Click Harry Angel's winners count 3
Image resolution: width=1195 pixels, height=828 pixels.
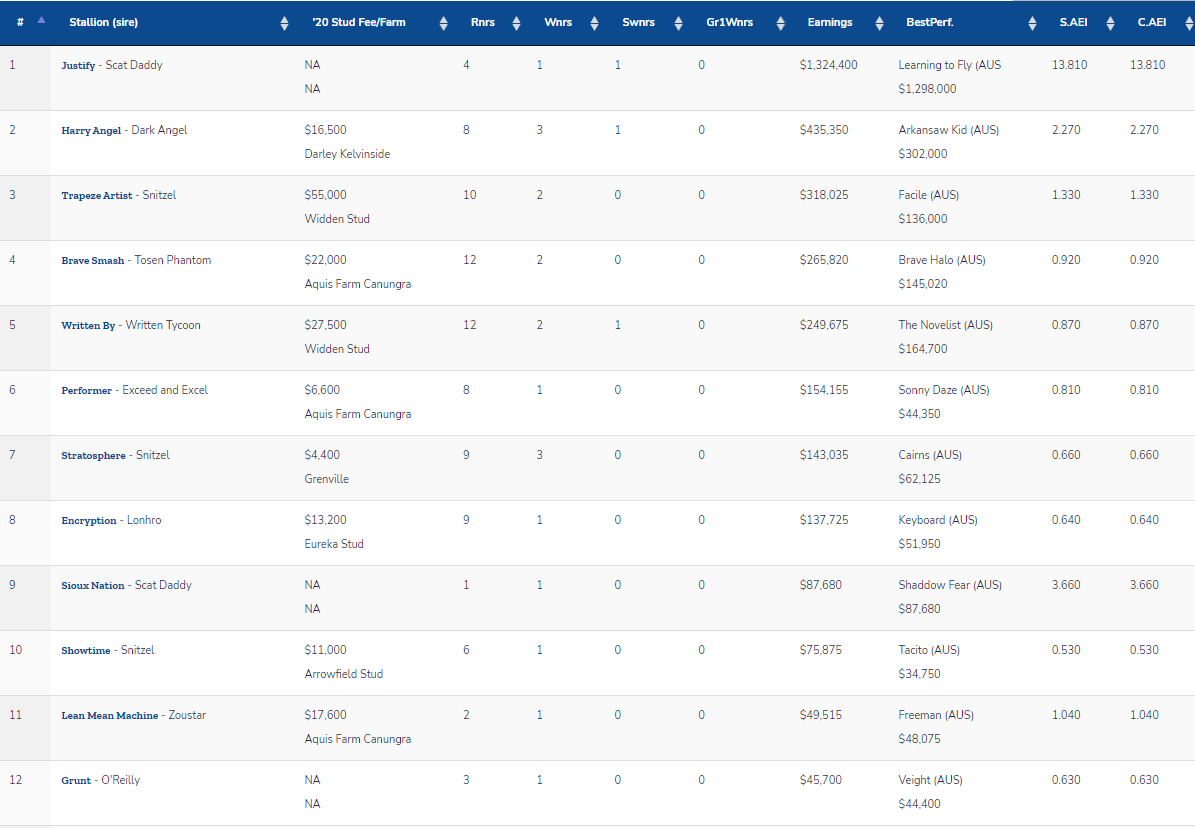(x=540, y=130)
